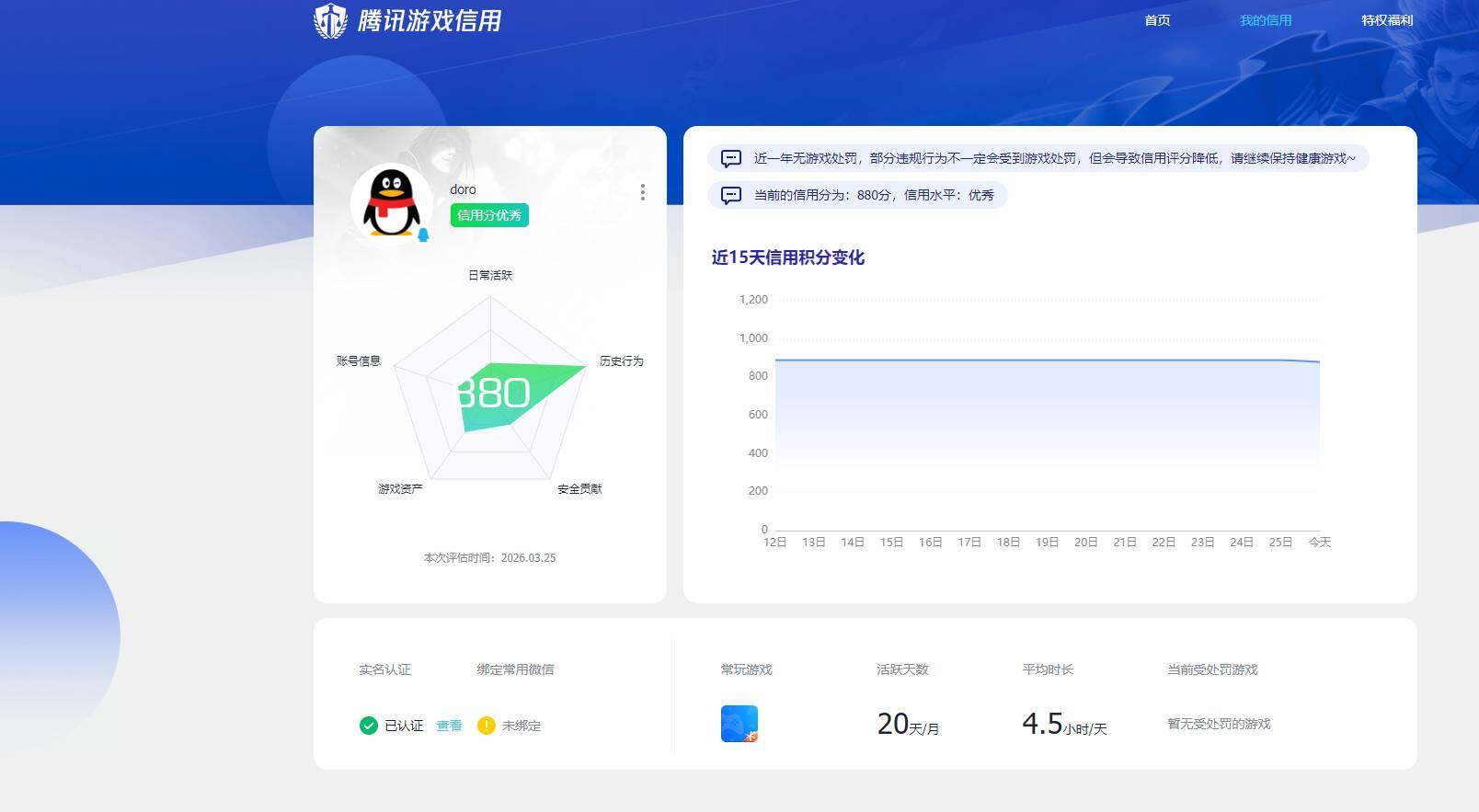Click the 活跃天数 label
The image size is (1479, 812).
903,669
